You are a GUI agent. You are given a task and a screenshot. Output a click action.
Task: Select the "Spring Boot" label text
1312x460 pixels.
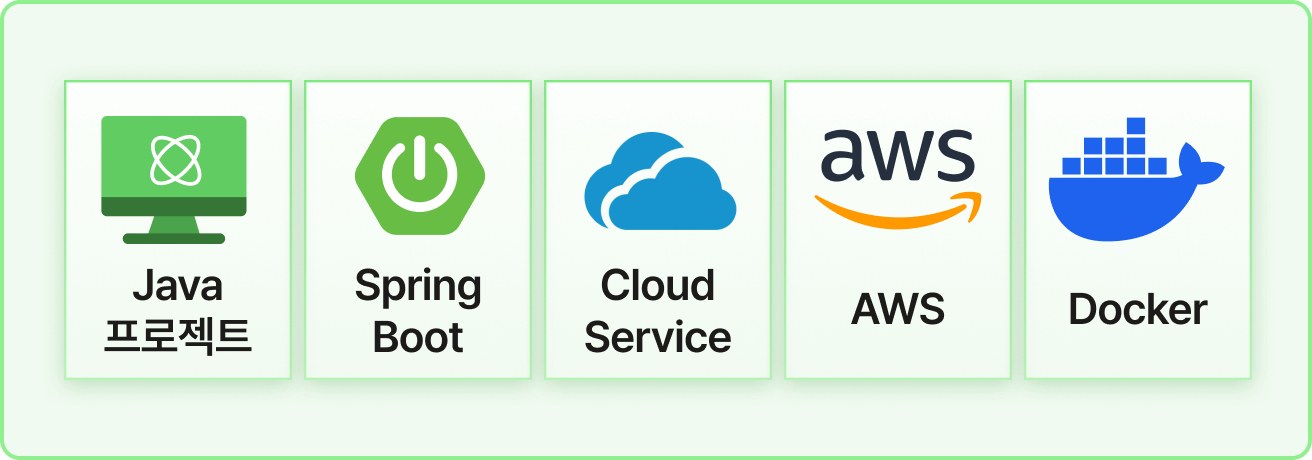point(418,312)
